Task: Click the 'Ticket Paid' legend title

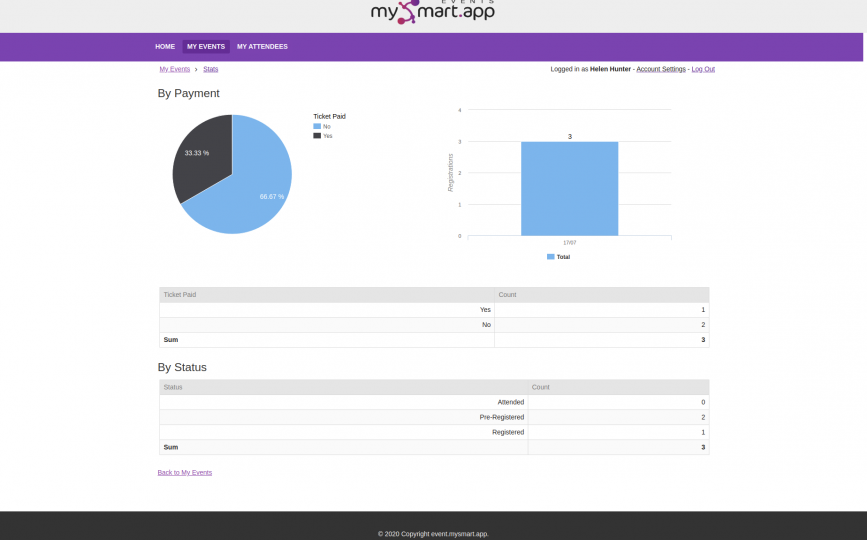Action: click(330, 117)
